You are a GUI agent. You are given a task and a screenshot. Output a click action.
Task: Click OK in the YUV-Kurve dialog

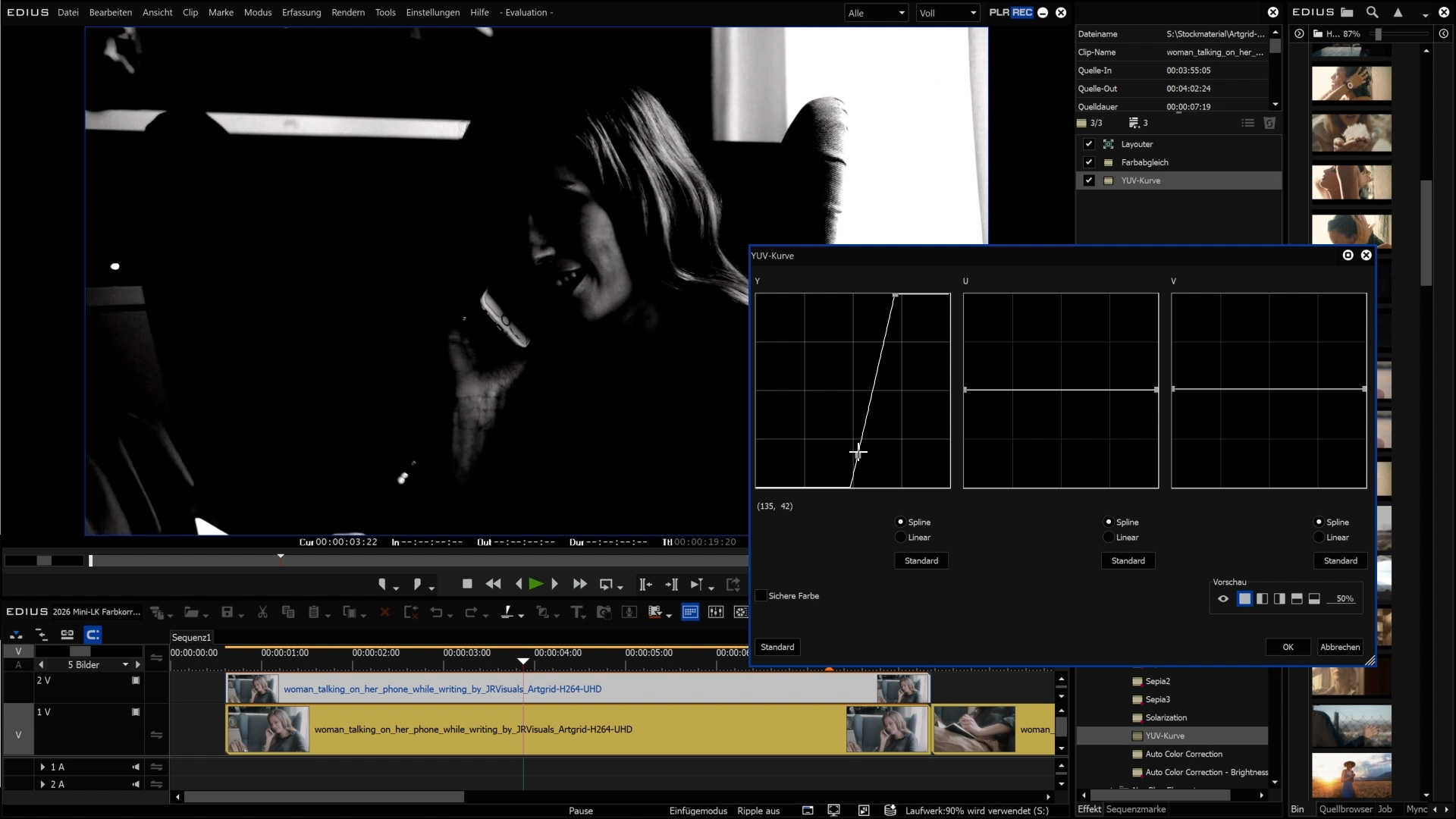tap(1288, 647)
